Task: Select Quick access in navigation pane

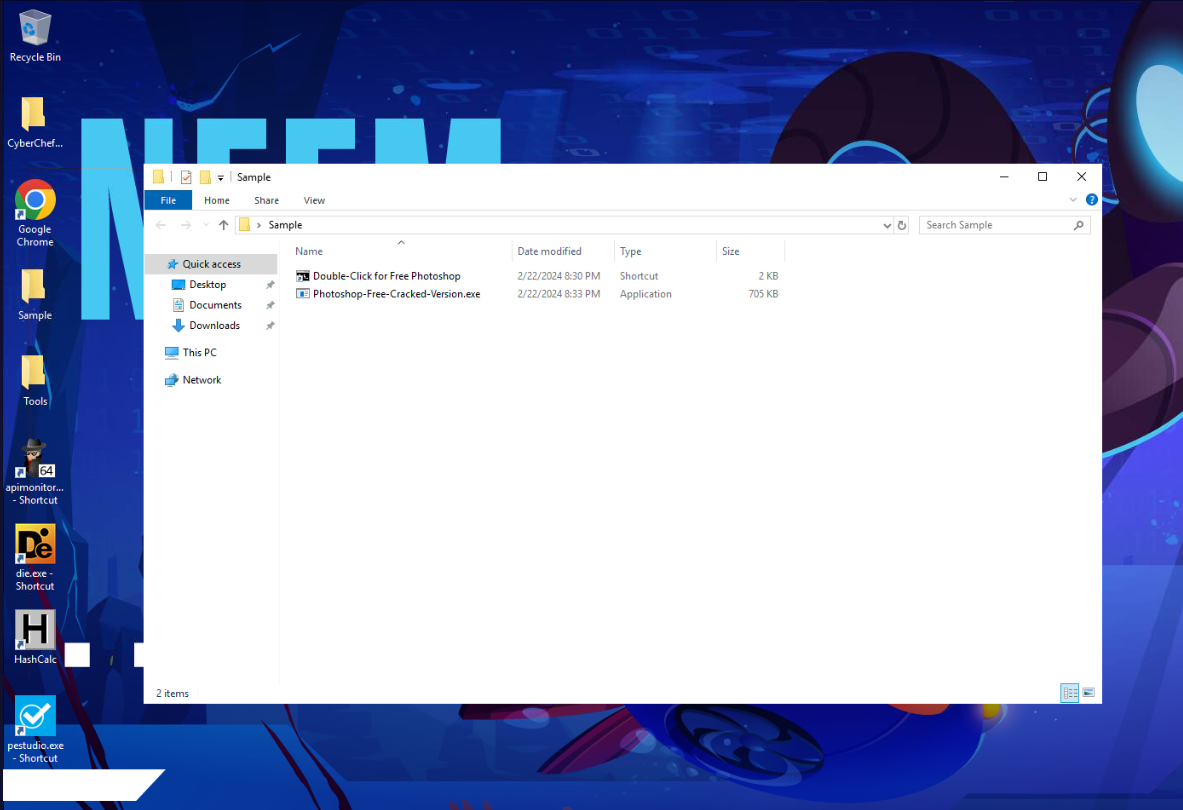Action: (x=212, y=264)
